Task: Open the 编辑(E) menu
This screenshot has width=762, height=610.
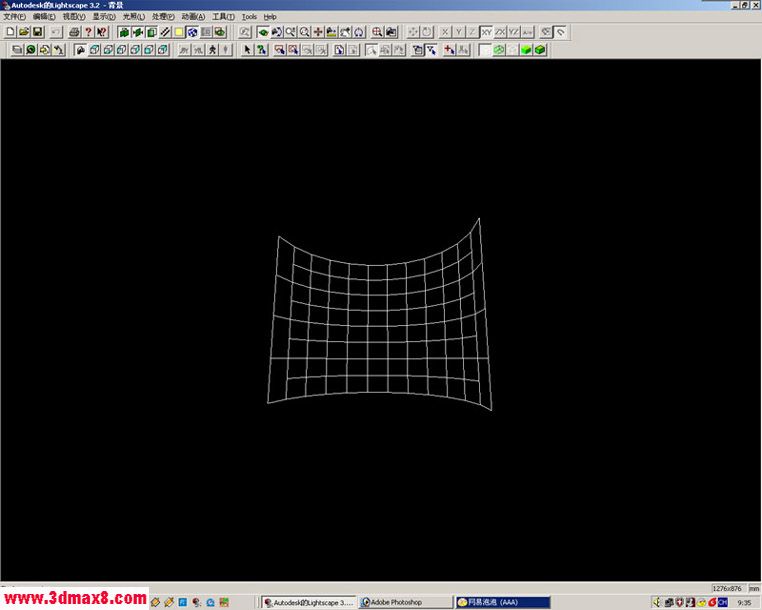Action: 44,17
